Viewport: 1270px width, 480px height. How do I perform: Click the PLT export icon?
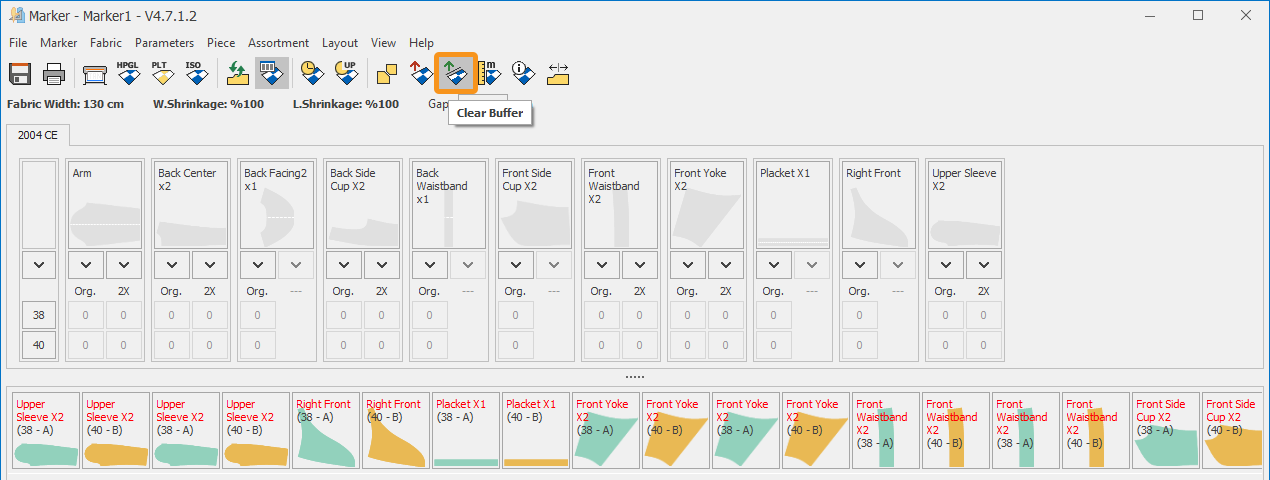click(x=161, y=73)
